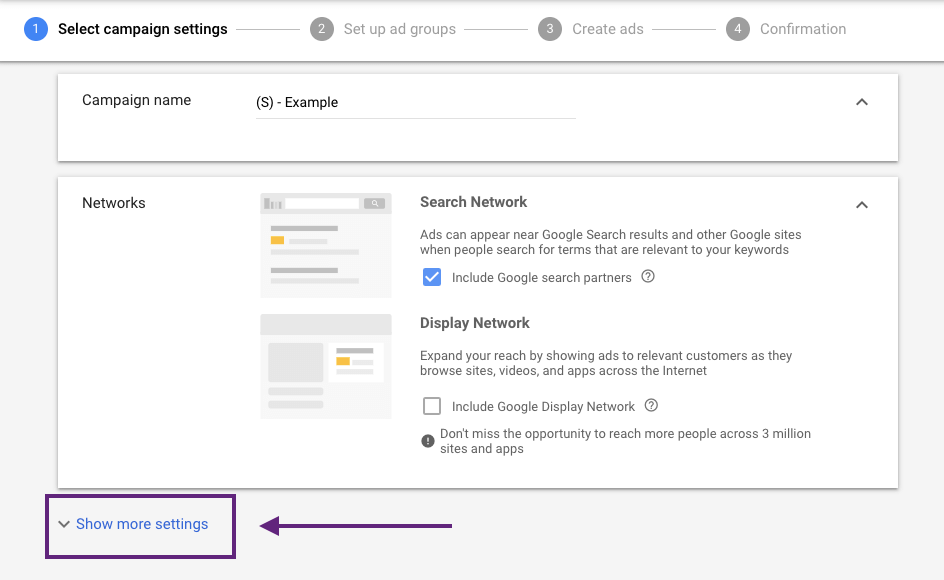Uncheck Include Google search partners

click(432, 277)
